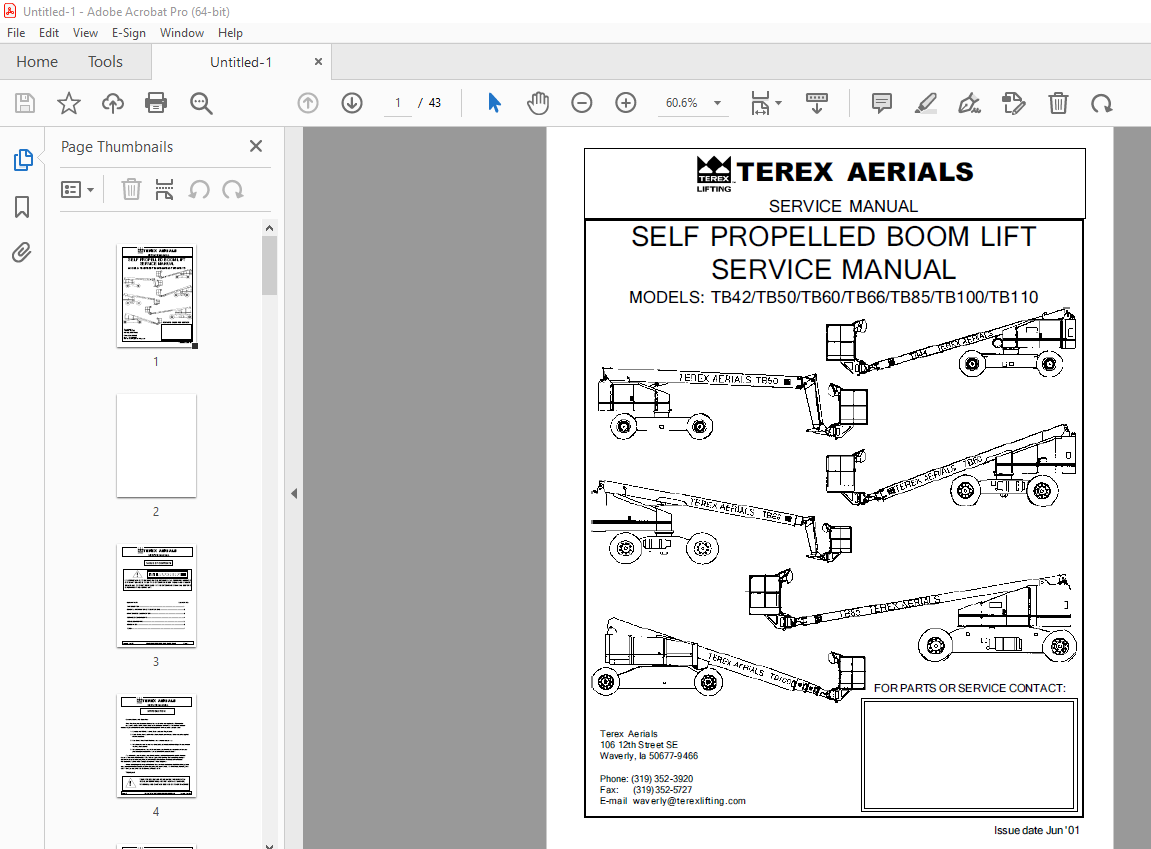The width and height of the screenshot is (1151, 849).
Task: Delete selected thumbnail with panel trash icon
Action: pyautogui.click(x=131, y=190)
